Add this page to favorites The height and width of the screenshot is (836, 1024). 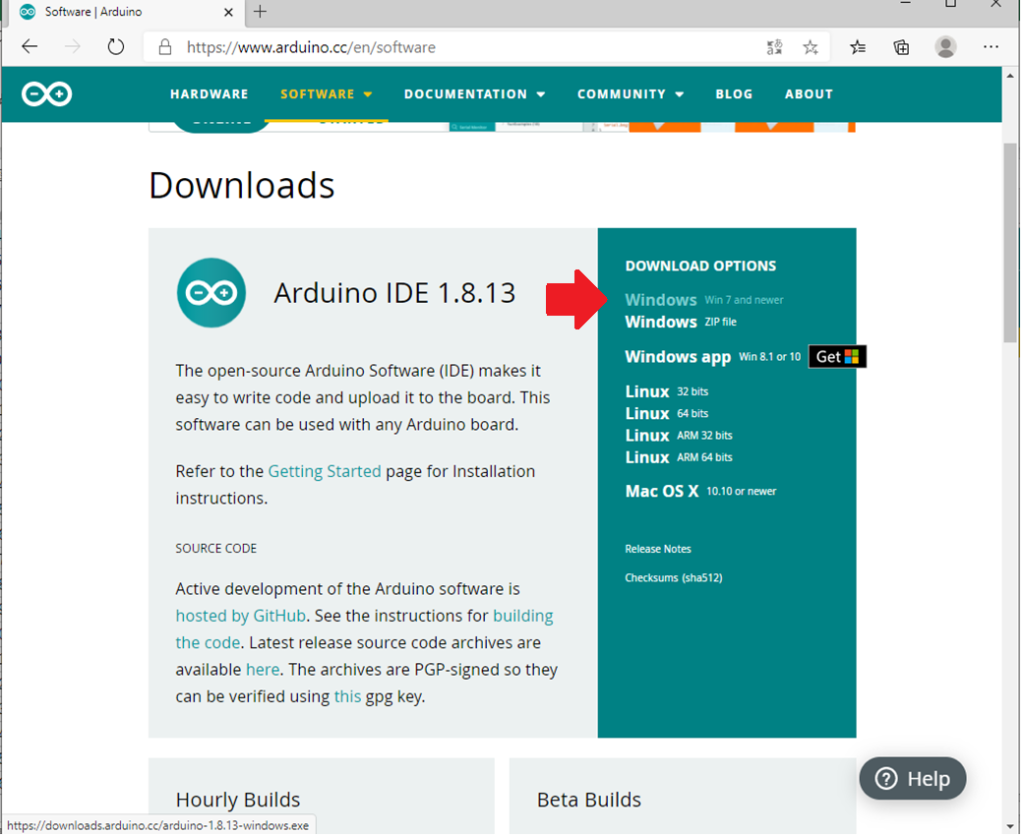(x=810, y=47)
